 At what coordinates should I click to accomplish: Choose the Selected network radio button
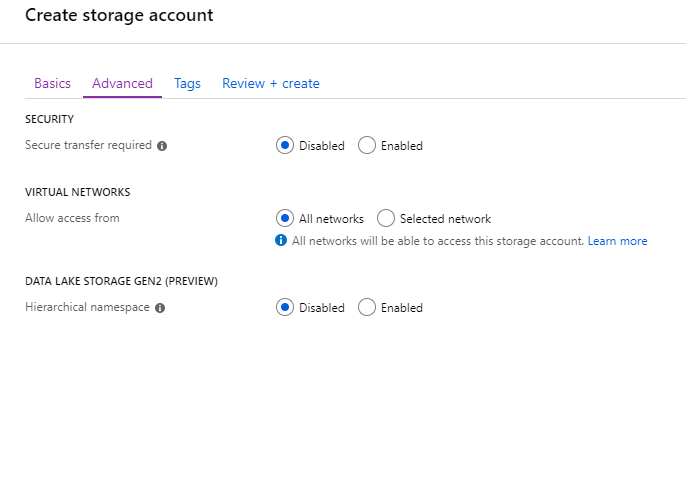coord(386,218)
